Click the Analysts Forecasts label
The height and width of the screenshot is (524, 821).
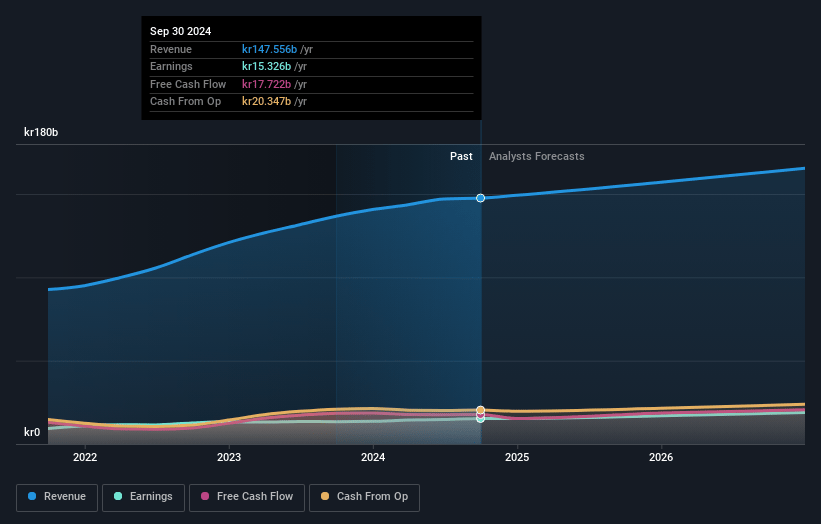pyautogui.click(x=537, y=157)
